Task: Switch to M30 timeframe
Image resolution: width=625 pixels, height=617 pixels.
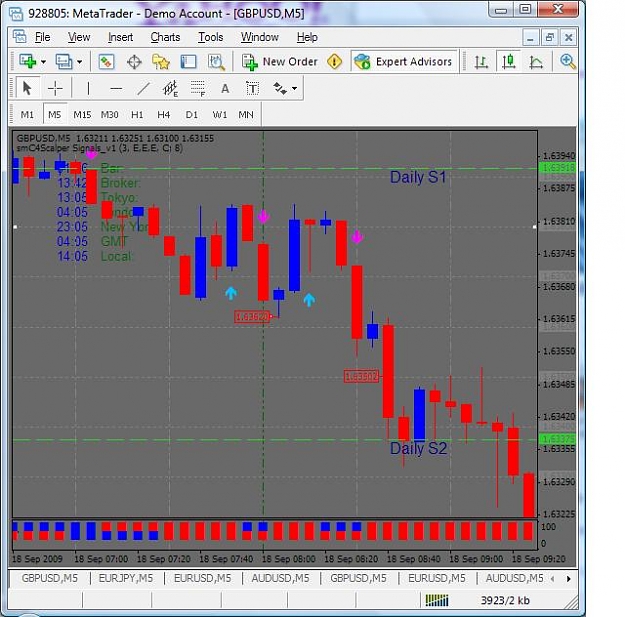Action: pos(109,115)
